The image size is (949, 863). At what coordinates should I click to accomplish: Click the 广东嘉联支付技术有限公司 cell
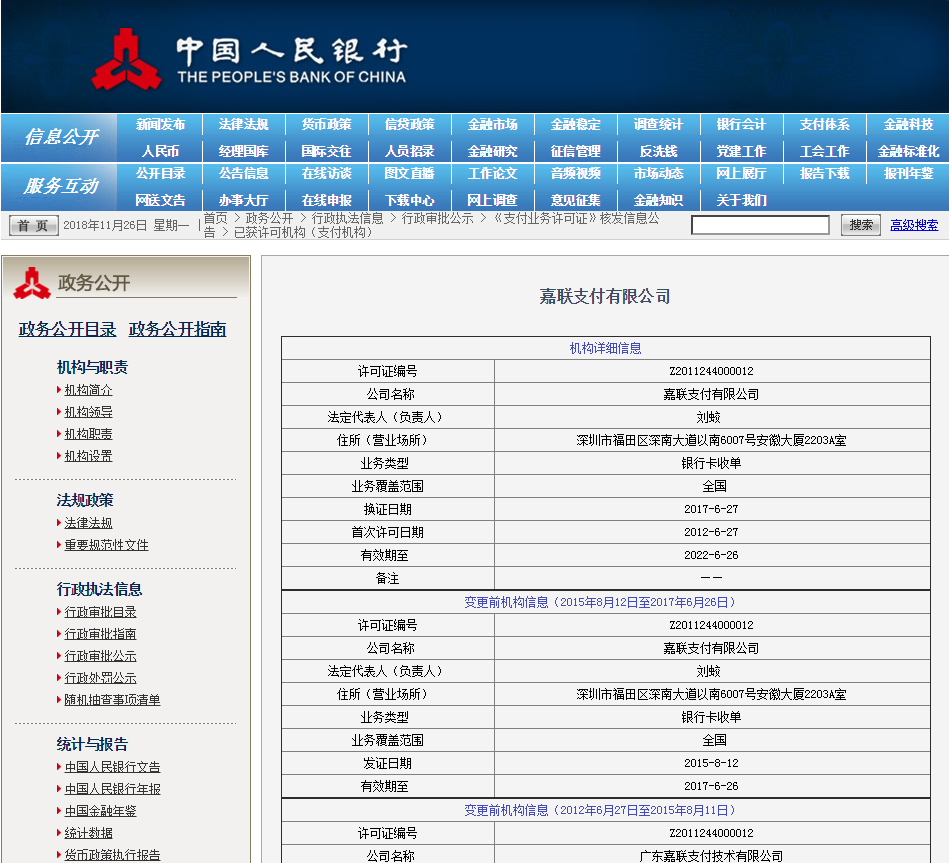tap(711, 856)
